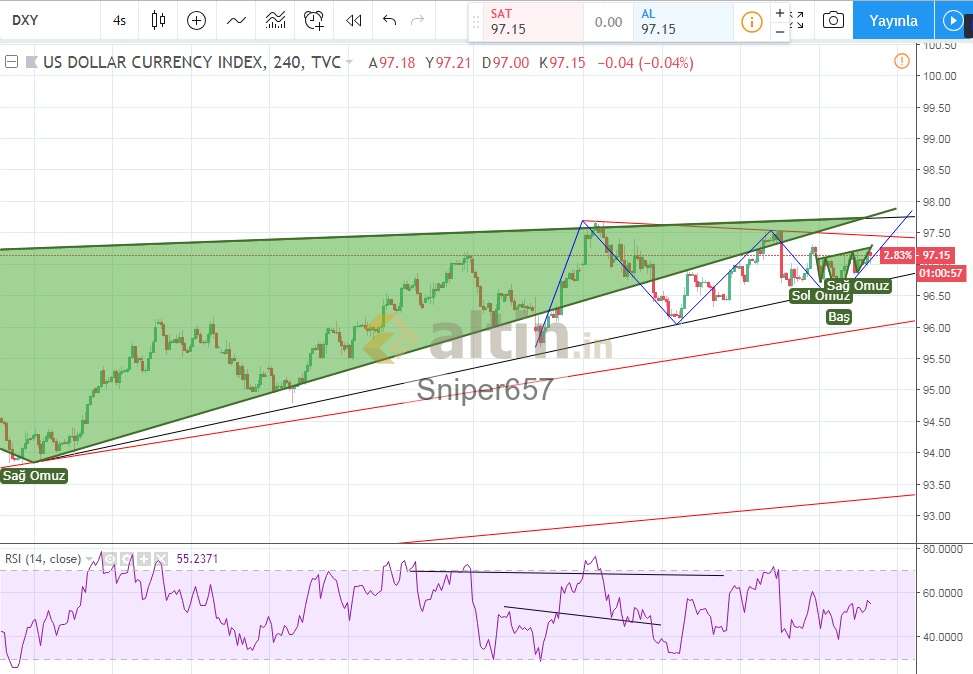Hide the RSI indicator using the eye icon

[x=109, y=559]
